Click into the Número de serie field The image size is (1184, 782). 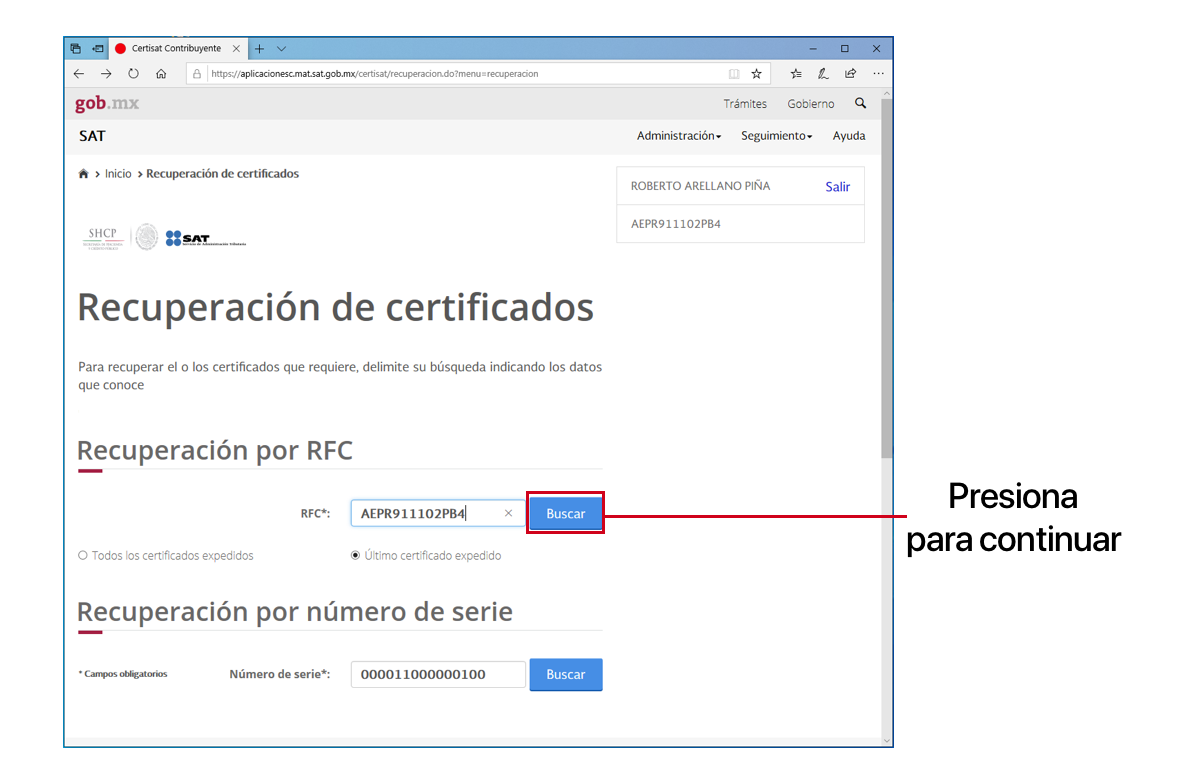point(438,675)
